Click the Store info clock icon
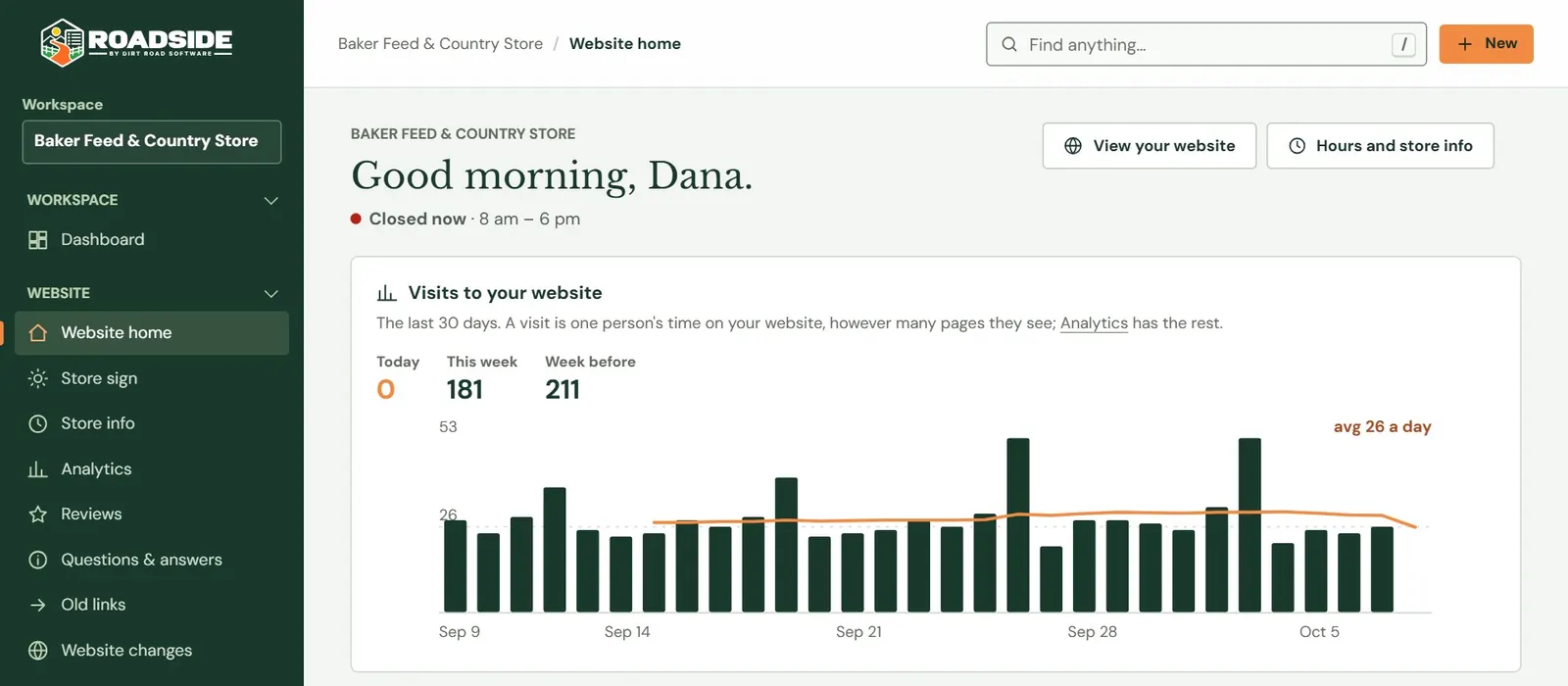1568x686 pixels. point(38,423)
